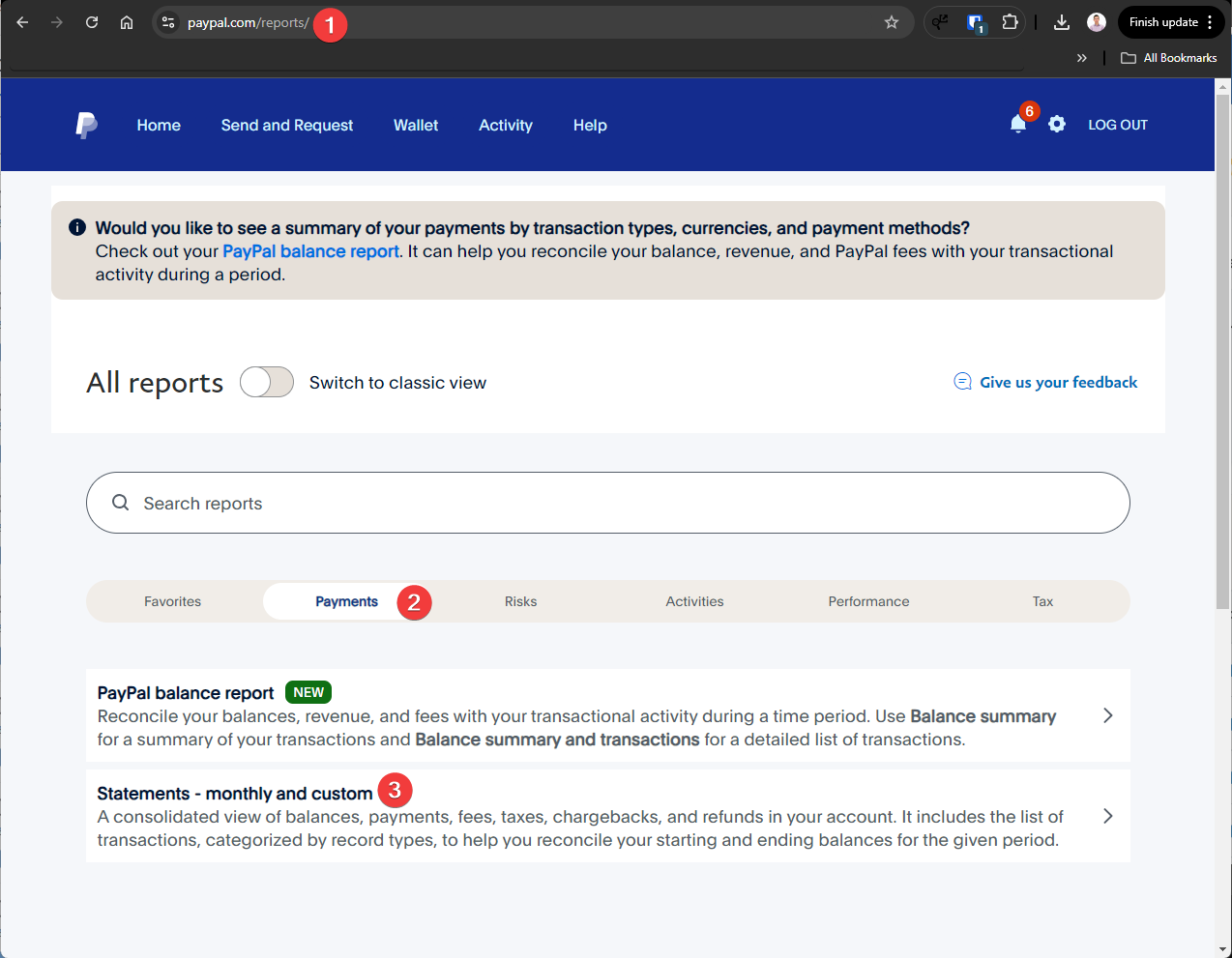Open Statements - monthly and custom title
The image size is (1232, 958).
[x=235, y=794]
